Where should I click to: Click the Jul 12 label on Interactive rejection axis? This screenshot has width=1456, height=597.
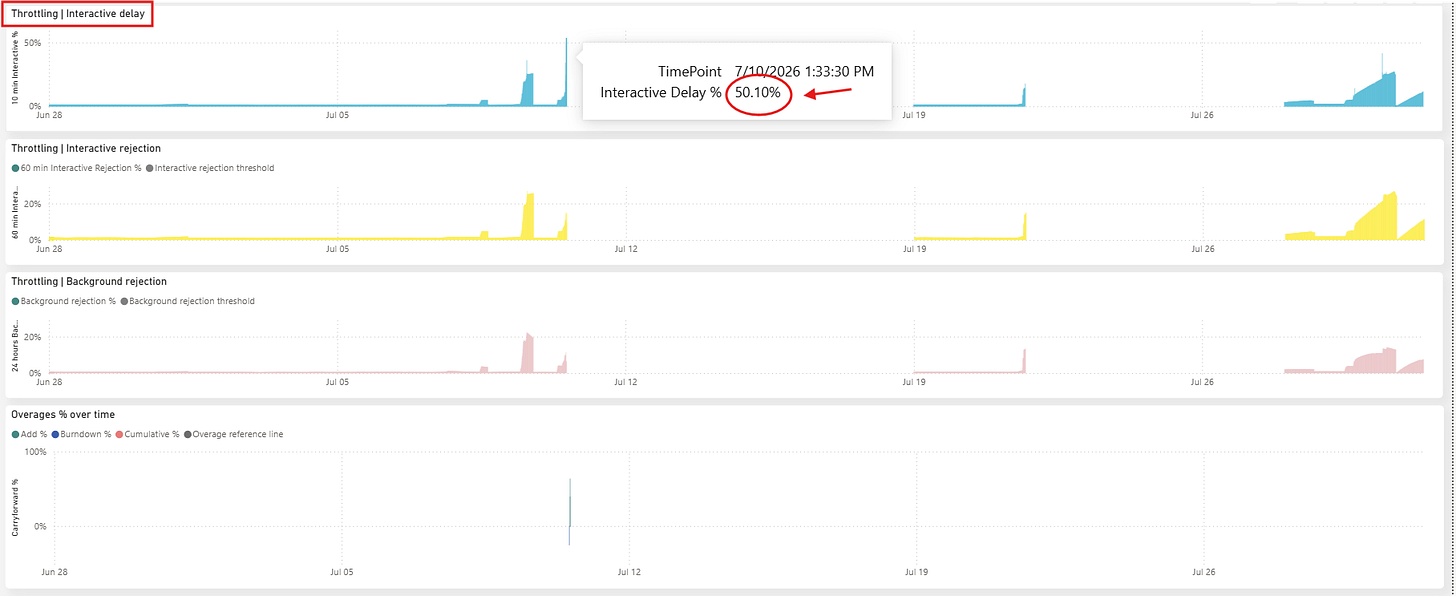click(x=625, y=248)
